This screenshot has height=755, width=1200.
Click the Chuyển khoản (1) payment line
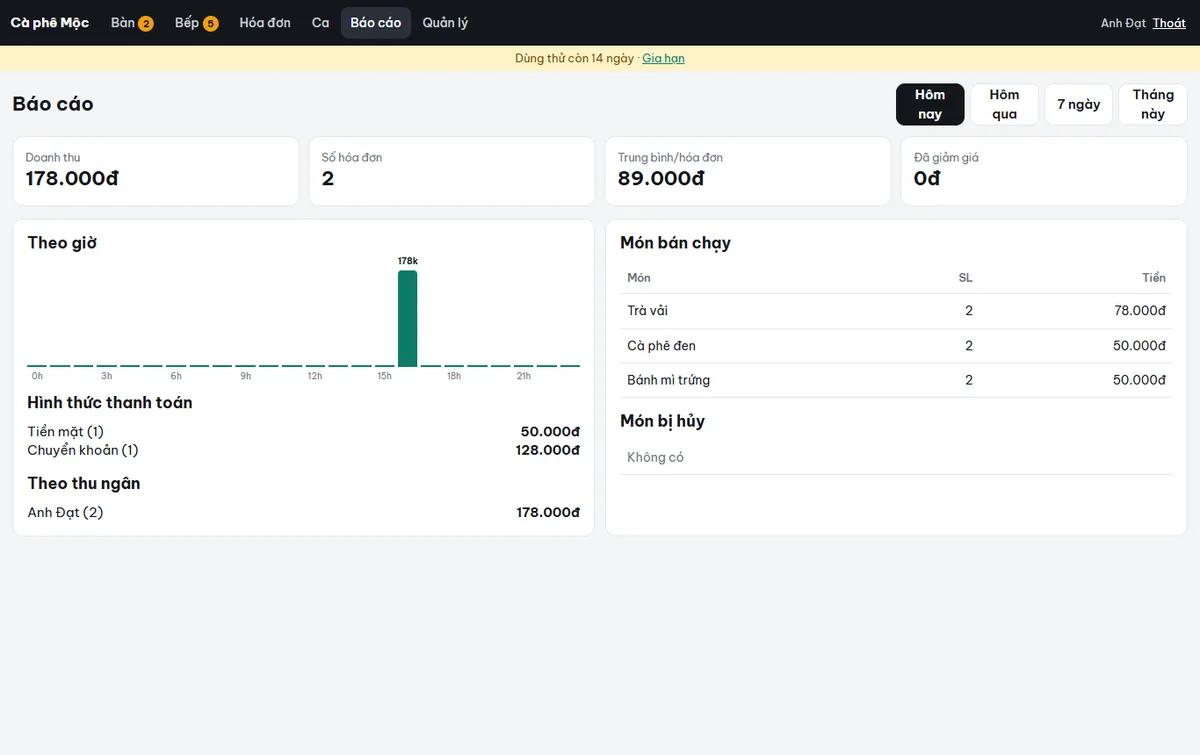point(303,450)
